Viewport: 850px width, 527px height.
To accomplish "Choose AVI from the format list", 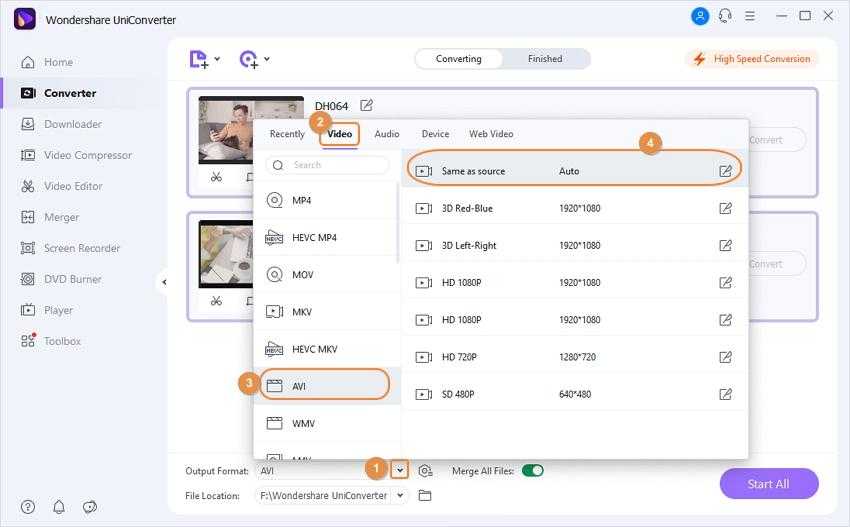I will [325, 385].
